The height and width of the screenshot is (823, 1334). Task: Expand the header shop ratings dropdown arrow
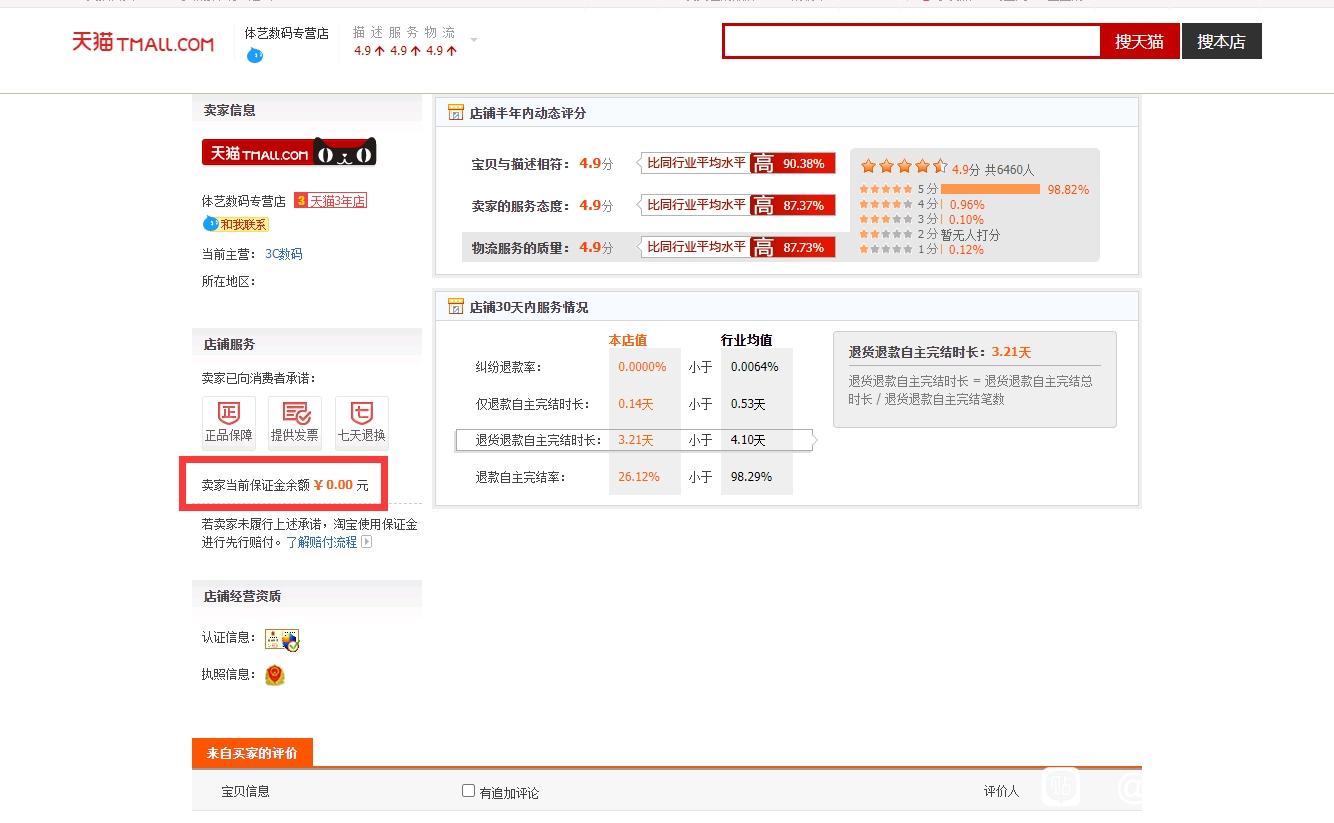coord(474,40)
